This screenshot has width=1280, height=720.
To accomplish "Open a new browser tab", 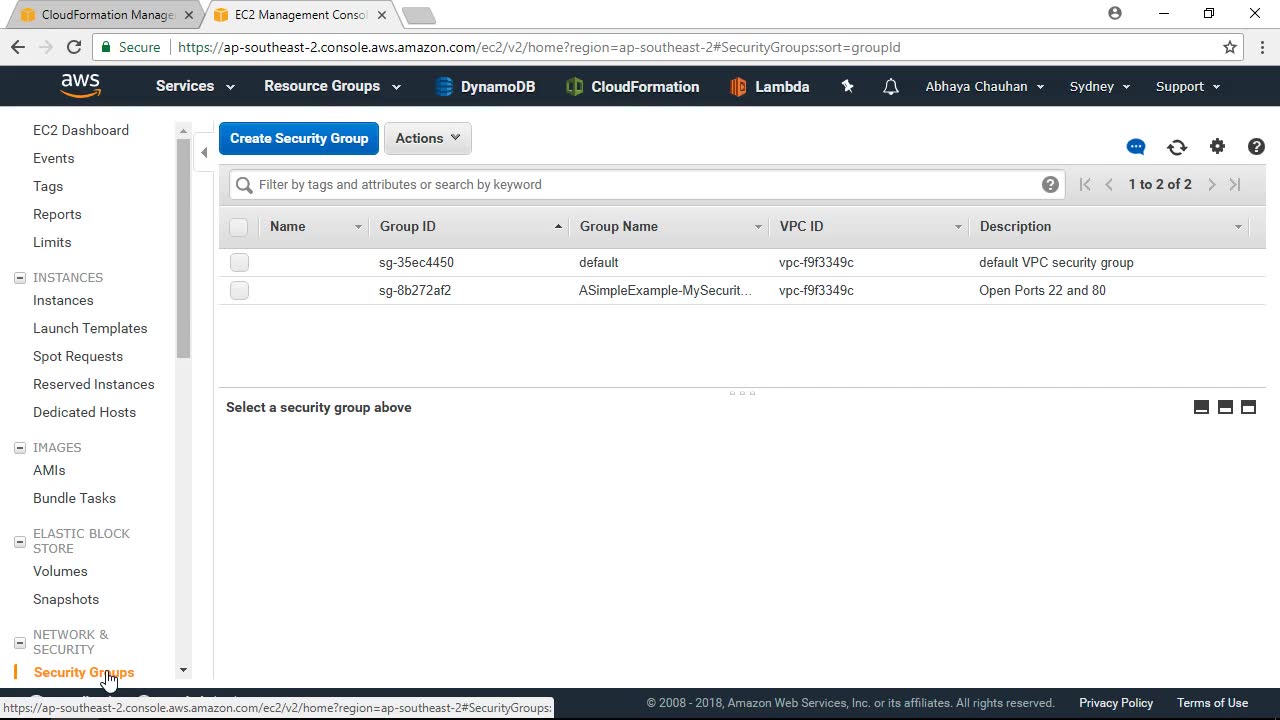I will pyautogui.click(x=418, y=15).
